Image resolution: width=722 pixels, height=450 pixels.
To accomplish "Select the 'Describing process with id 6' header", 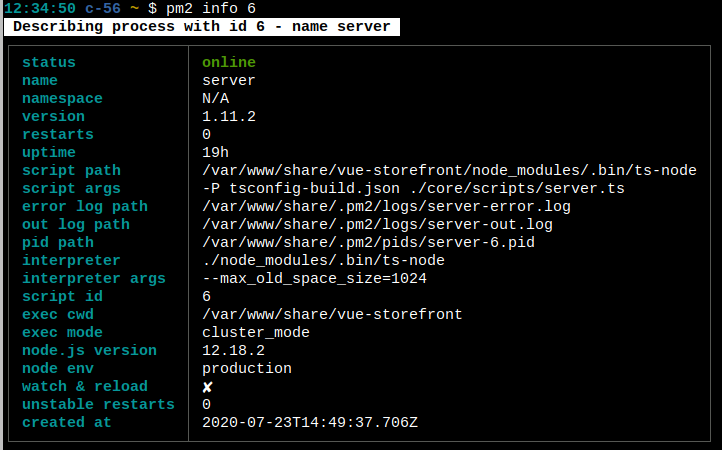I will tap(202, 27).
